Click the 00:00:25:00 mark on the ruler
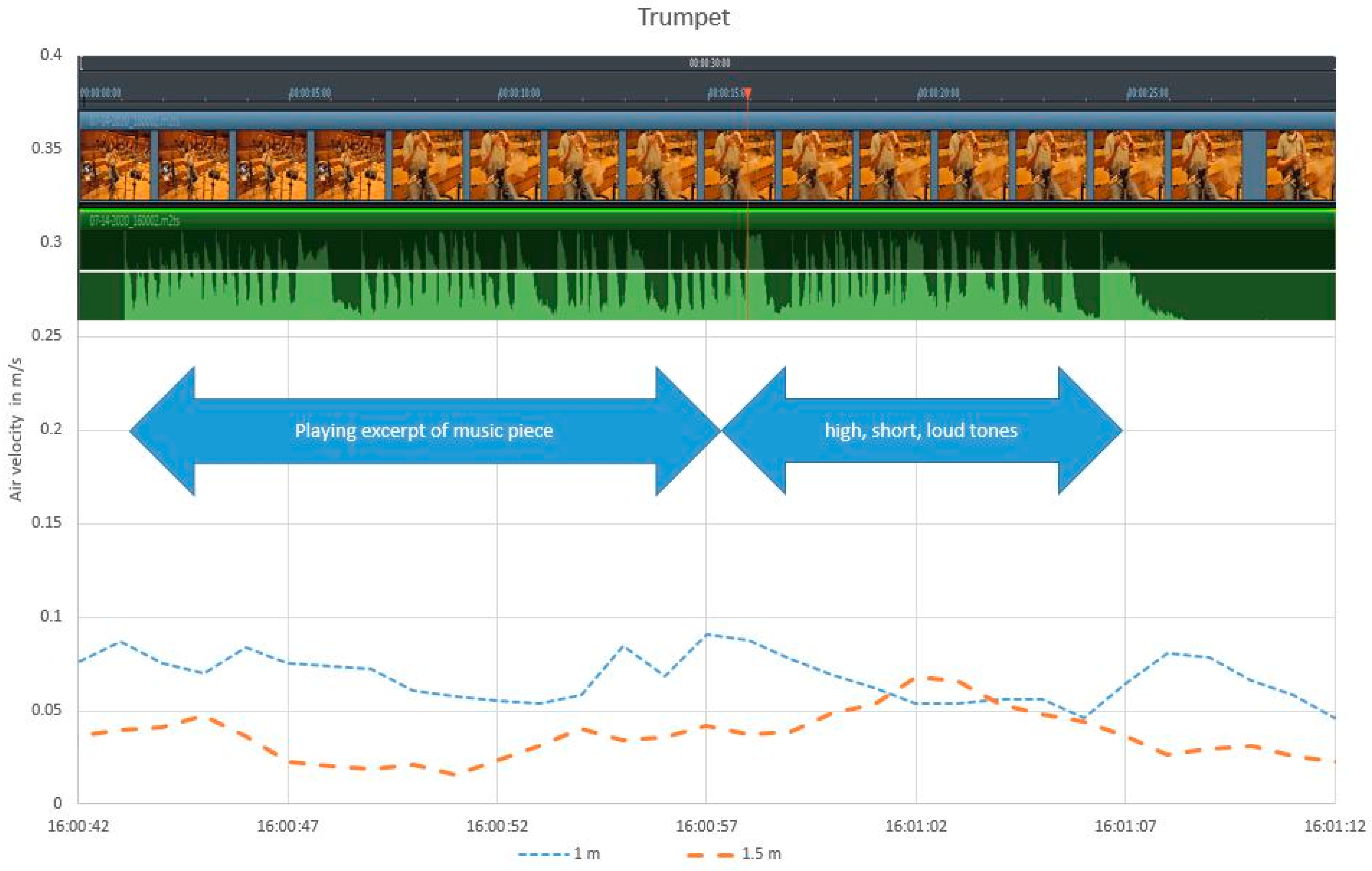This screenshot has height=871, width=1372. coord(1148,93)
